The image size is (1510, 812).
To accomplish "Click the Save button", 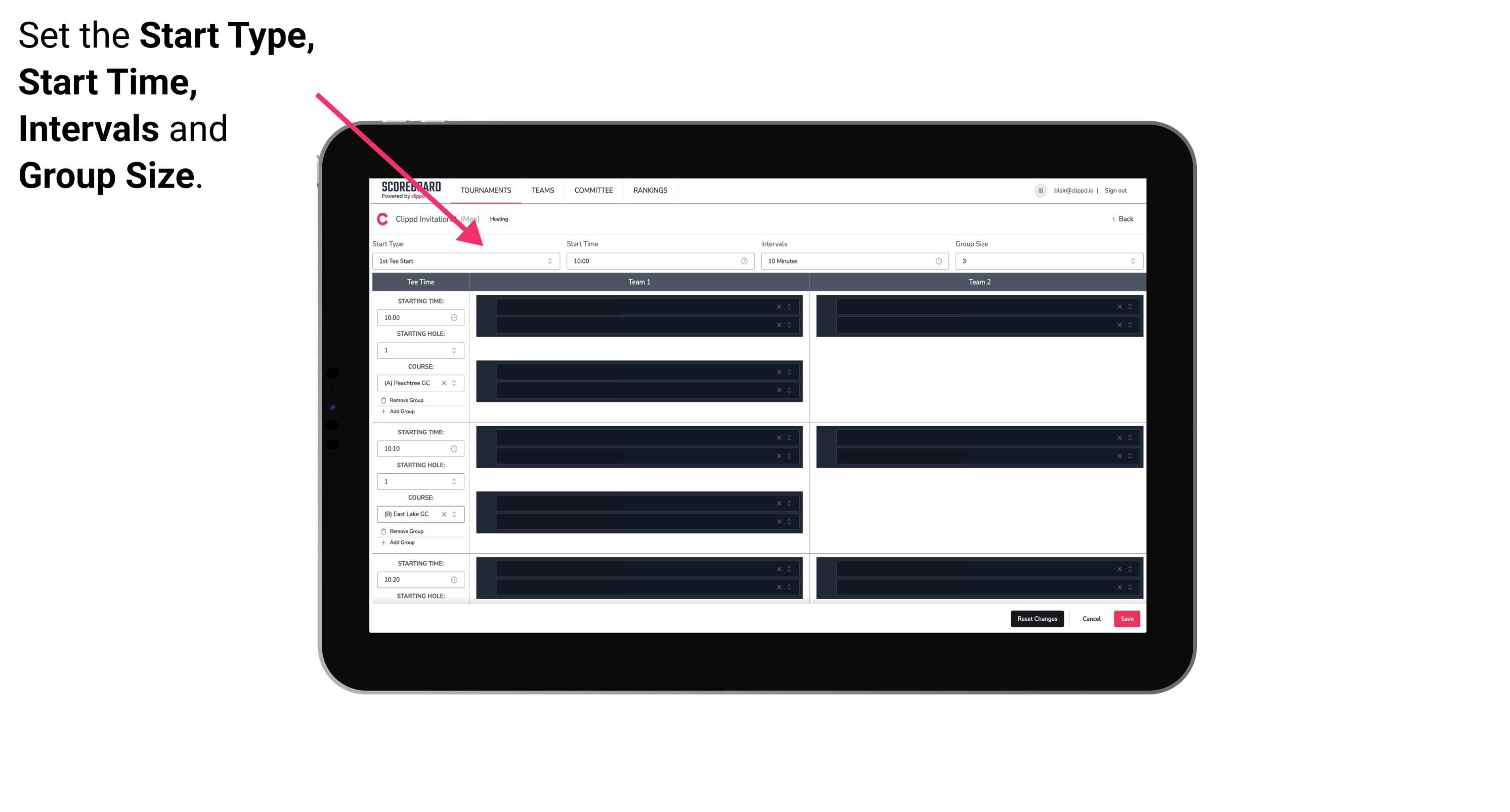I will click(x=1127, y=618).
